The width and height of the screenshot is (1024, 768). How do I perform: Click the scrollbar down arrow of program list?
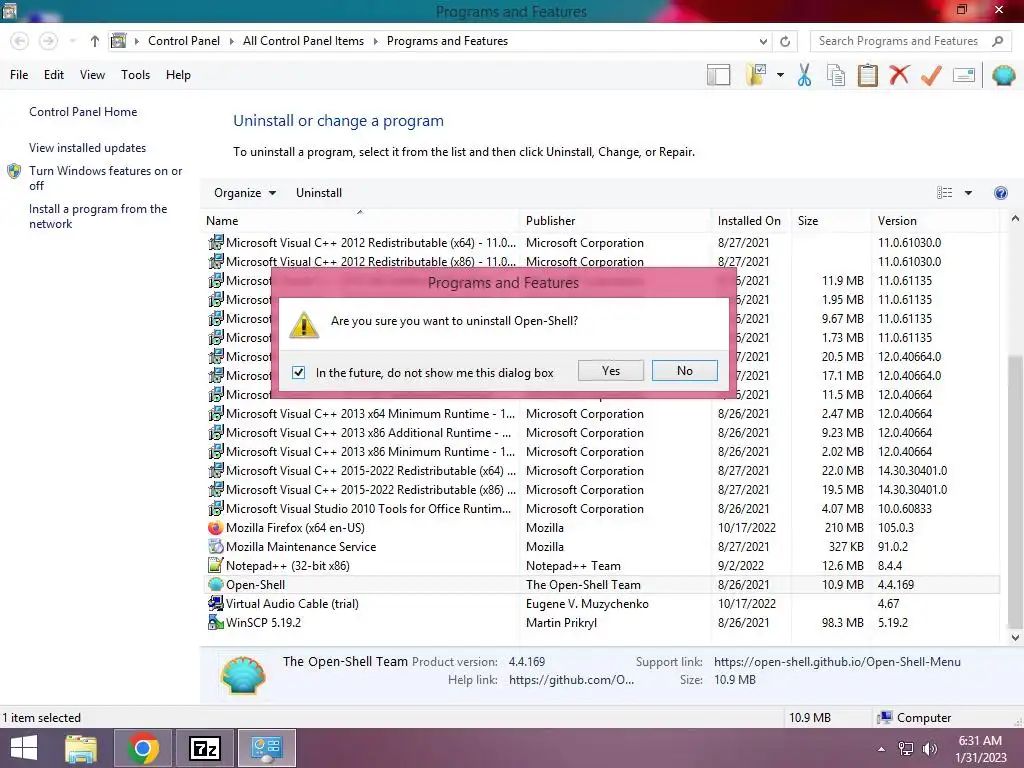click(x=1015, y=638)
